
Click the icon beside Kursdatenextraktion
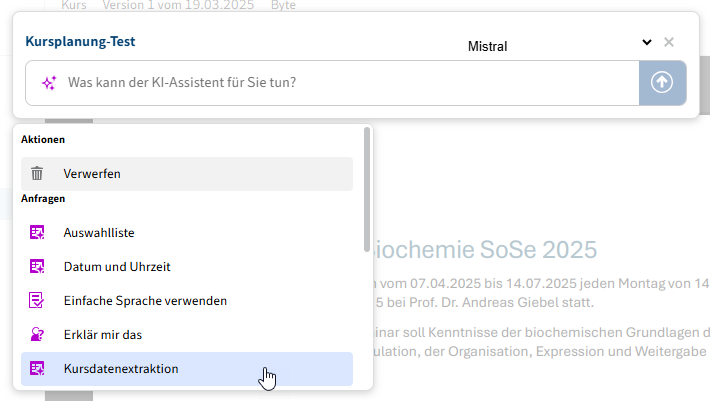(37, 368)
